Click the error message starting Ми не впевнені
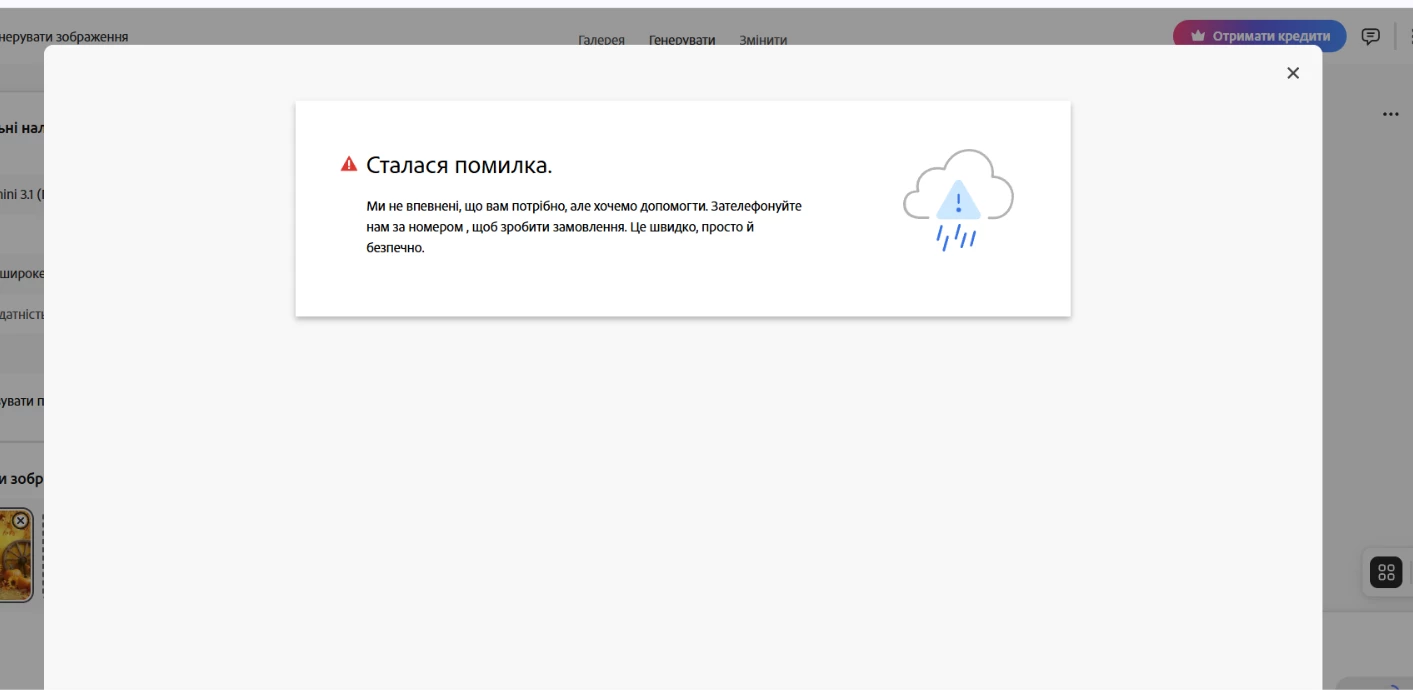Image resolution: width=1413 pixels, height=690 pixels. coord(584,227)
